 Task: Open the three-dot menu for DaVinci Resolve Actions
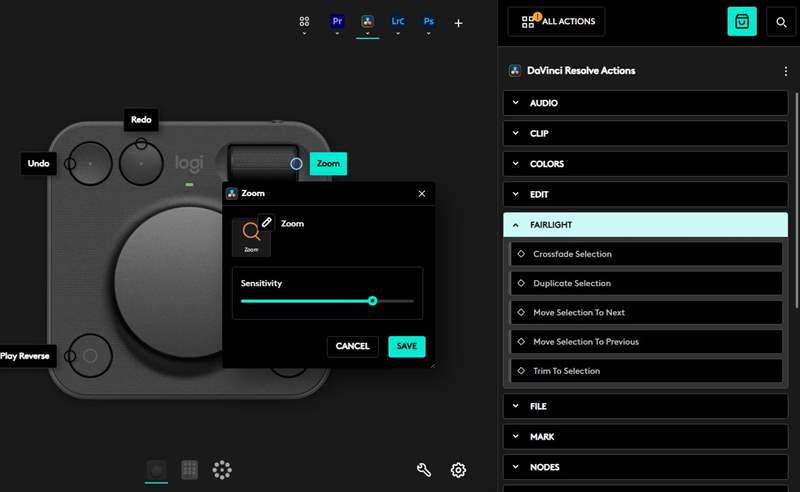pos(786,71)
